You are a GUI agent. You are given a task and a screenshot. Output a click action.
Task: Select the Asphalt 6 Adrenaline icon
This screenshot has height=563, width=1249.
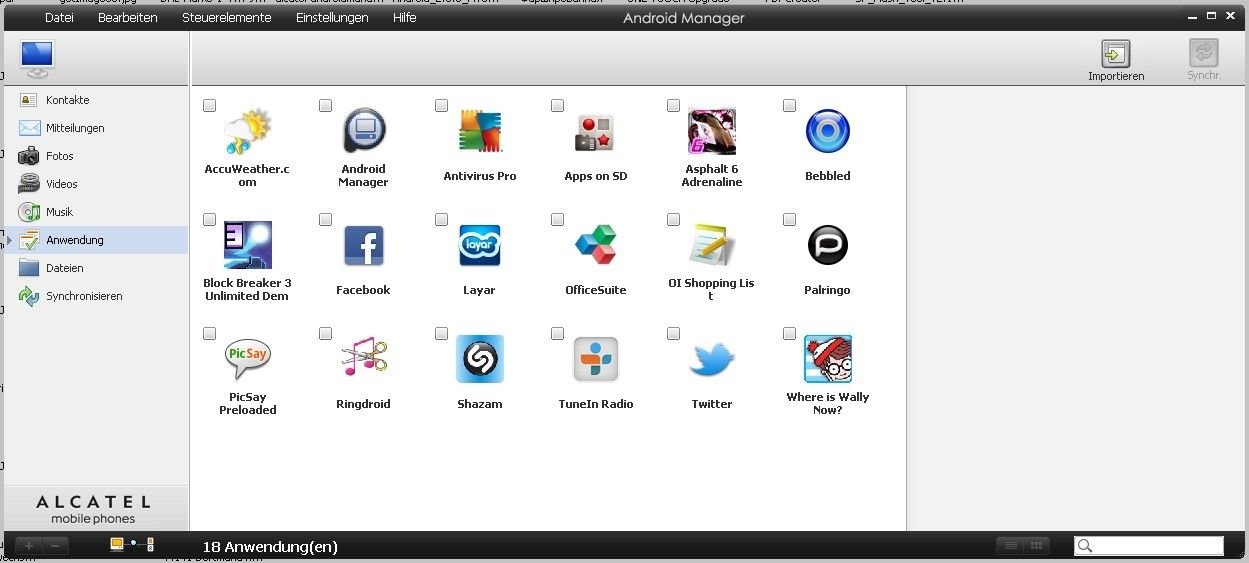click(x=711, y=131)
